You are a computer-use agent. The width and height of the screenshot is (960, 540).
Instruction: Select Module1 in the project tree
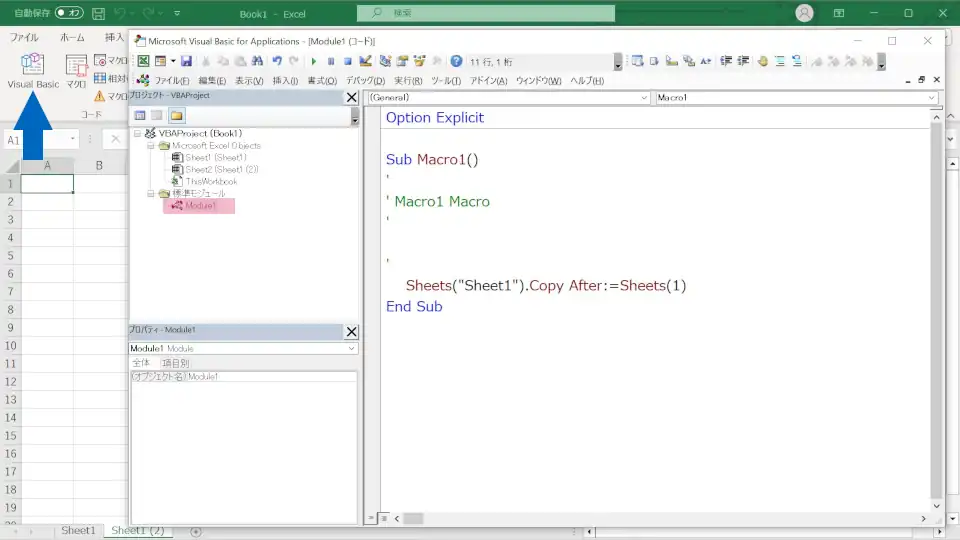click(x=199, y=206)
